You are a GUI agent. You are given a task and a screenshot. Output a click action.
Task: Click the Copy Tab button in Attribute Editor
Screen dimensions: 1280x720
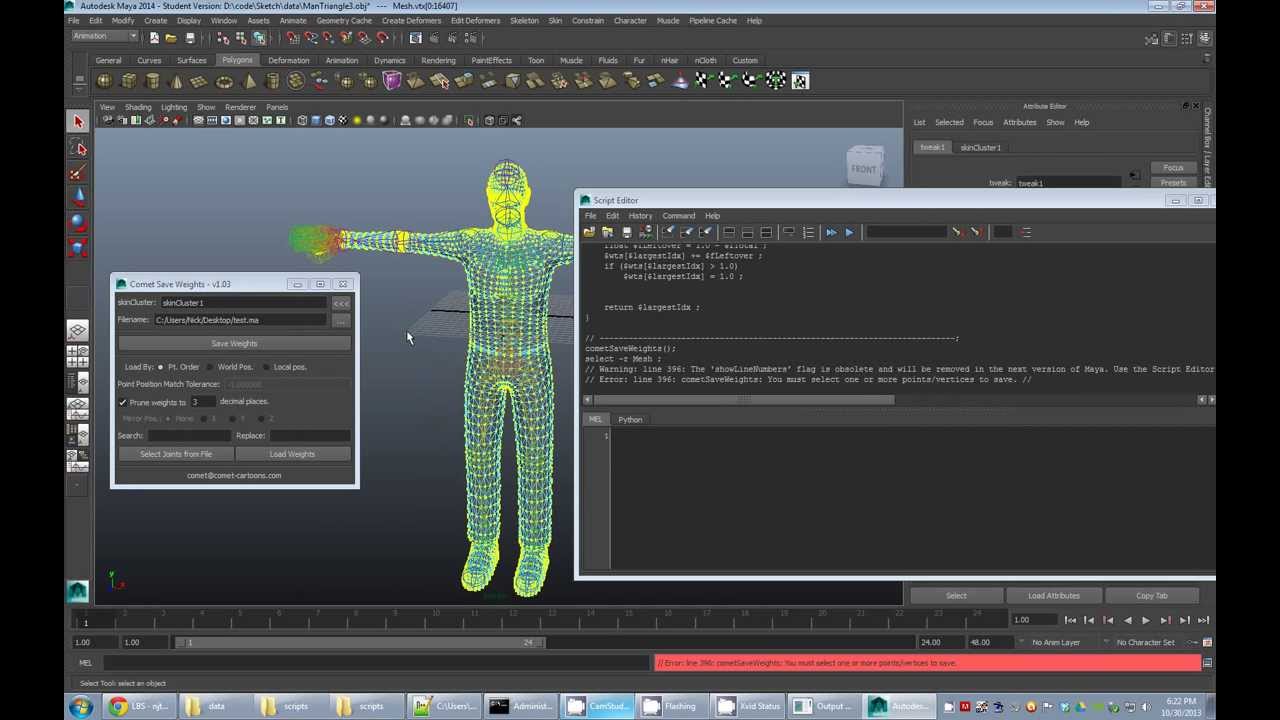[1151, 596]
